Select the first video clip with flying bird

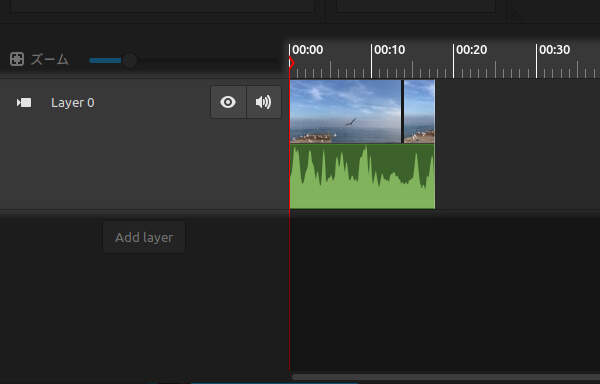[x=346, y=111]
